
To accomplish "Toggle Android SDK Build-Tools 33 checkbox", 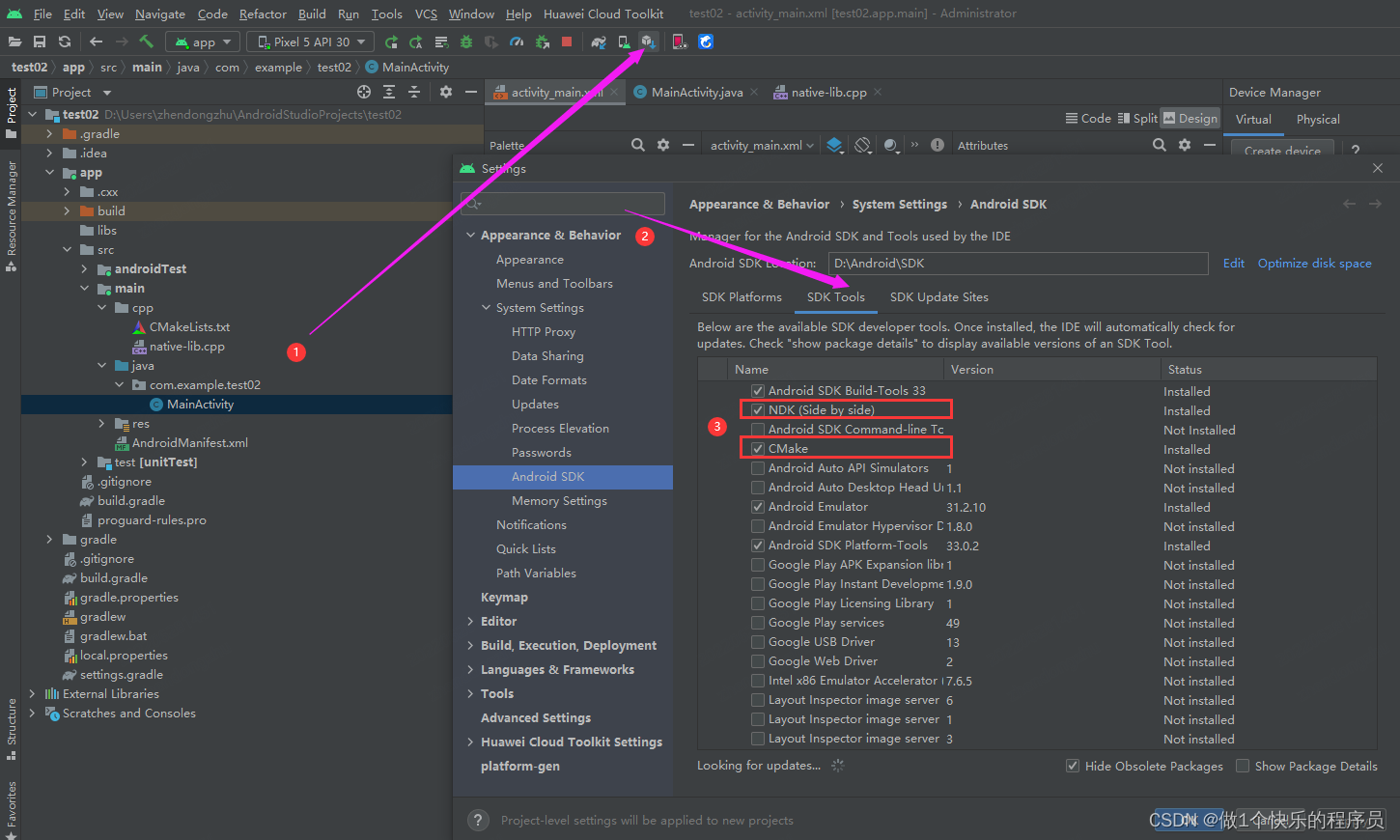I will tap(758, 391).
